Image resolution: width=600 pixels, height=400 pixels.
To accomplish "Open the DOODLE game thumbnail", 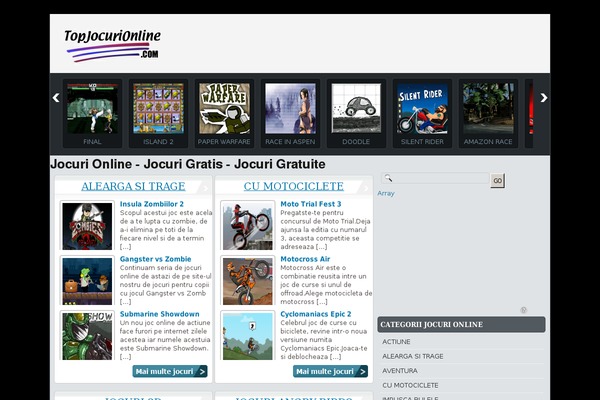I will pos(356,109).
